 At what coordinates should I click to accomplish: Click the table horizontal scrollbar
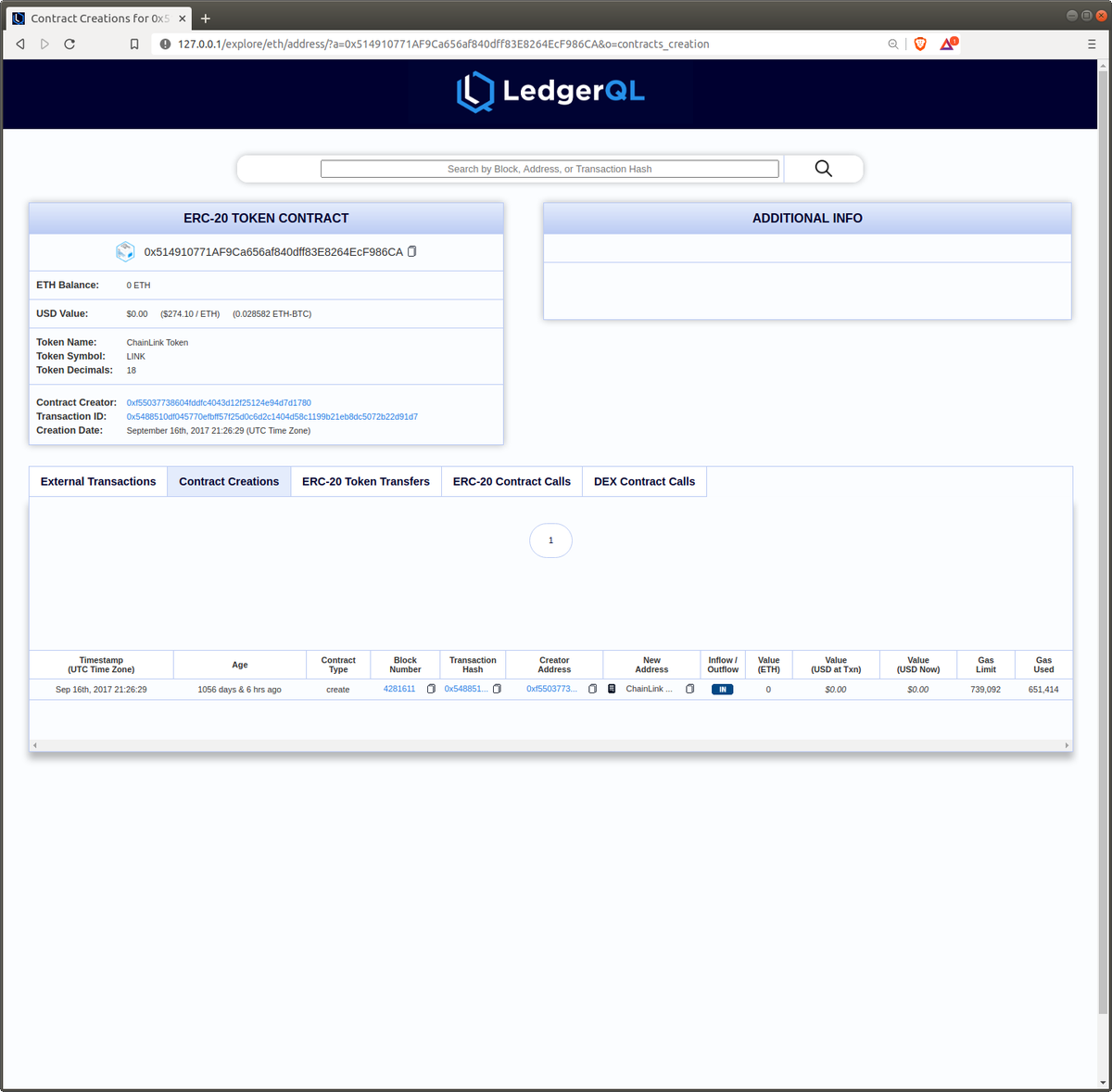550,745
